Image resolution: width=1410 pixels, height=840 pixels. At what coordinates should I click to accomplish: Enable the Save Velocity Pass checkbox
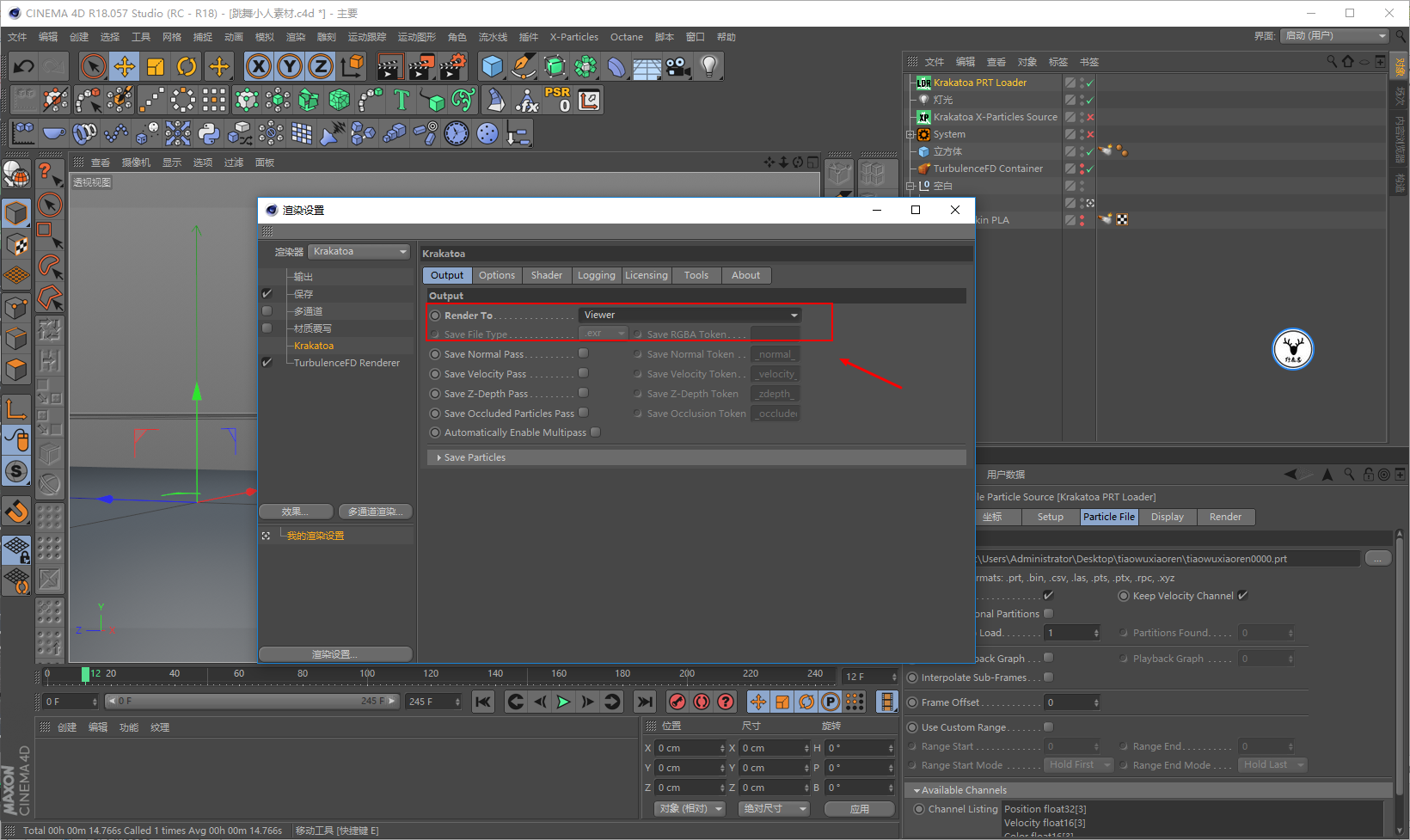(x=584, y=373)
